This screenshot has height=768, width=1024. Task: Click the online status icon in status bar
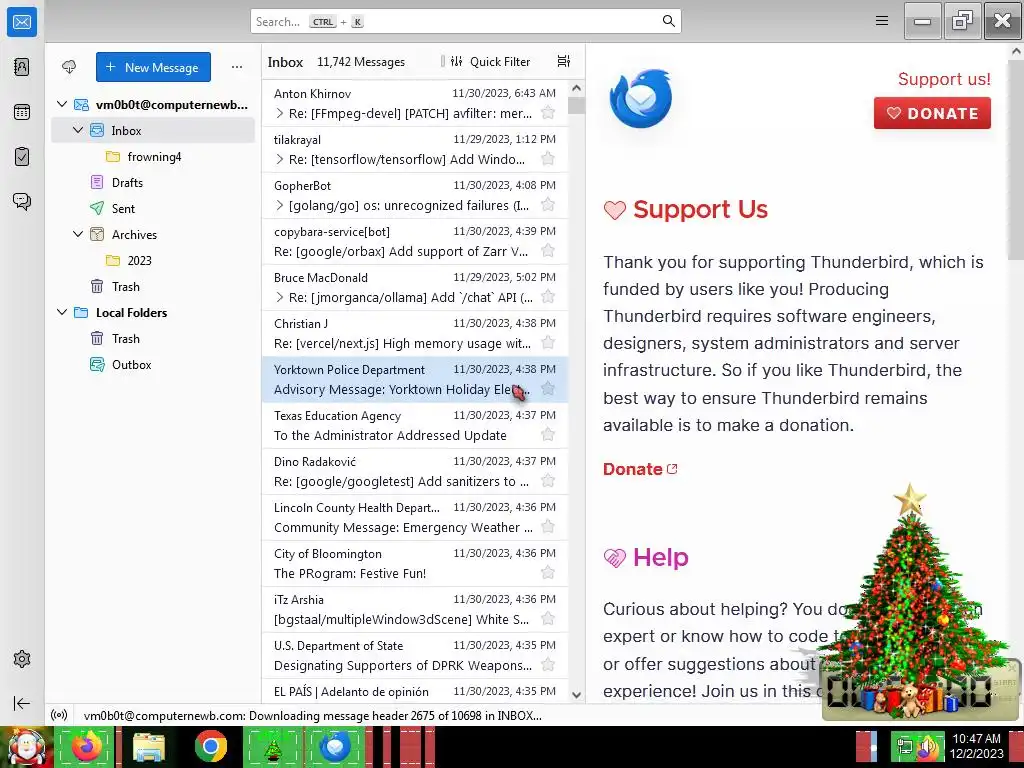pos(59,715)
